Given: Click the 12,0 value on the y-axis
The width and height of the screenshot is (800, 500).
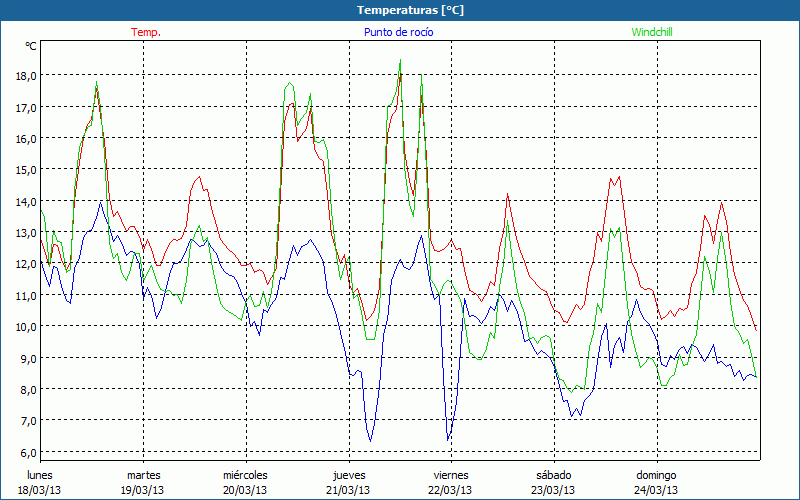Looking at the screenshot, I should (24, 264).
